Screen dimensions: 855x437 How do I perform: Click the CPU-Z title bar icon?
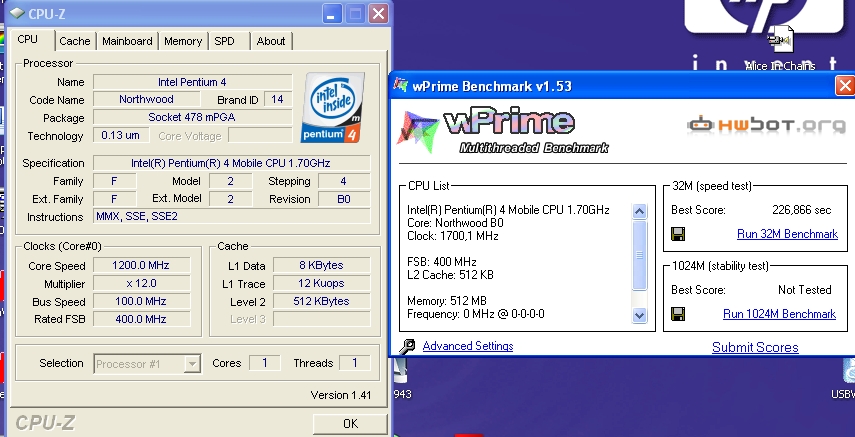click(x=17, y=13)
